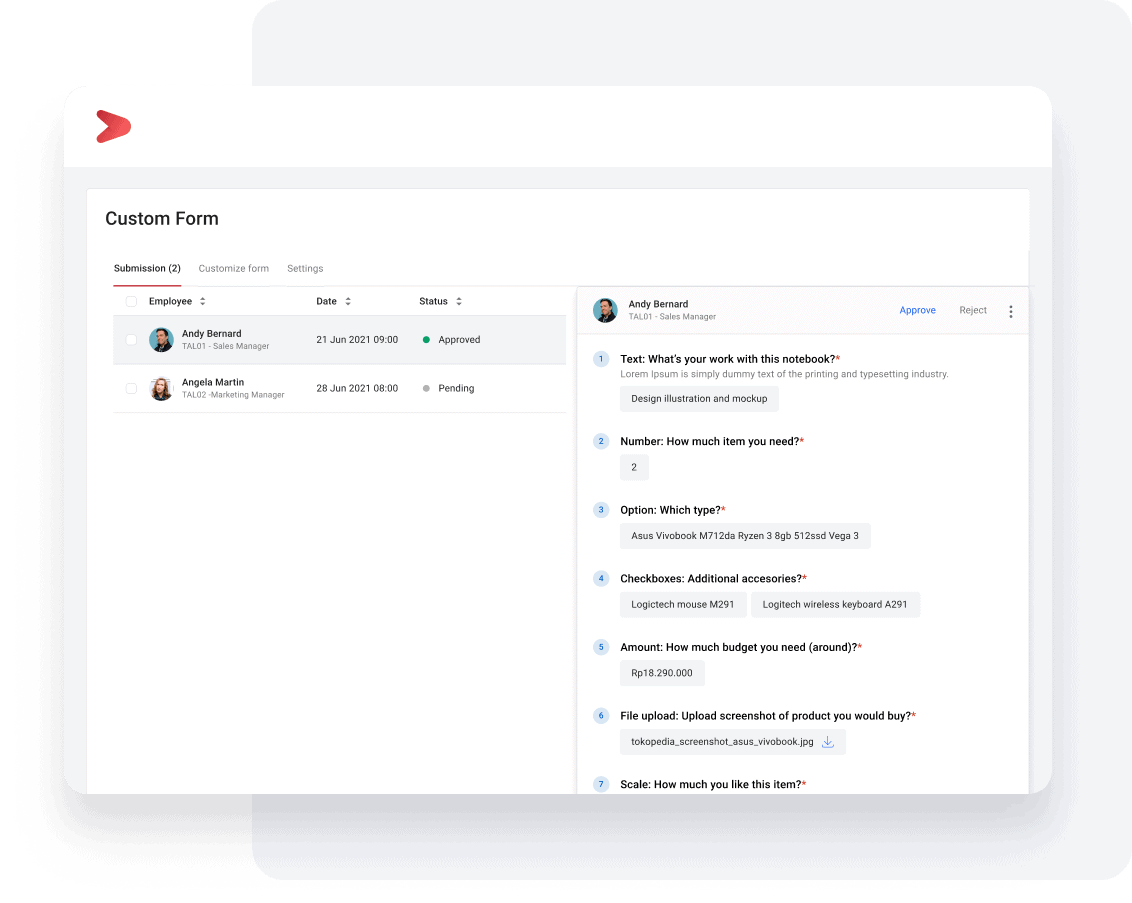Click the question 6 number badge

[601, 716]
